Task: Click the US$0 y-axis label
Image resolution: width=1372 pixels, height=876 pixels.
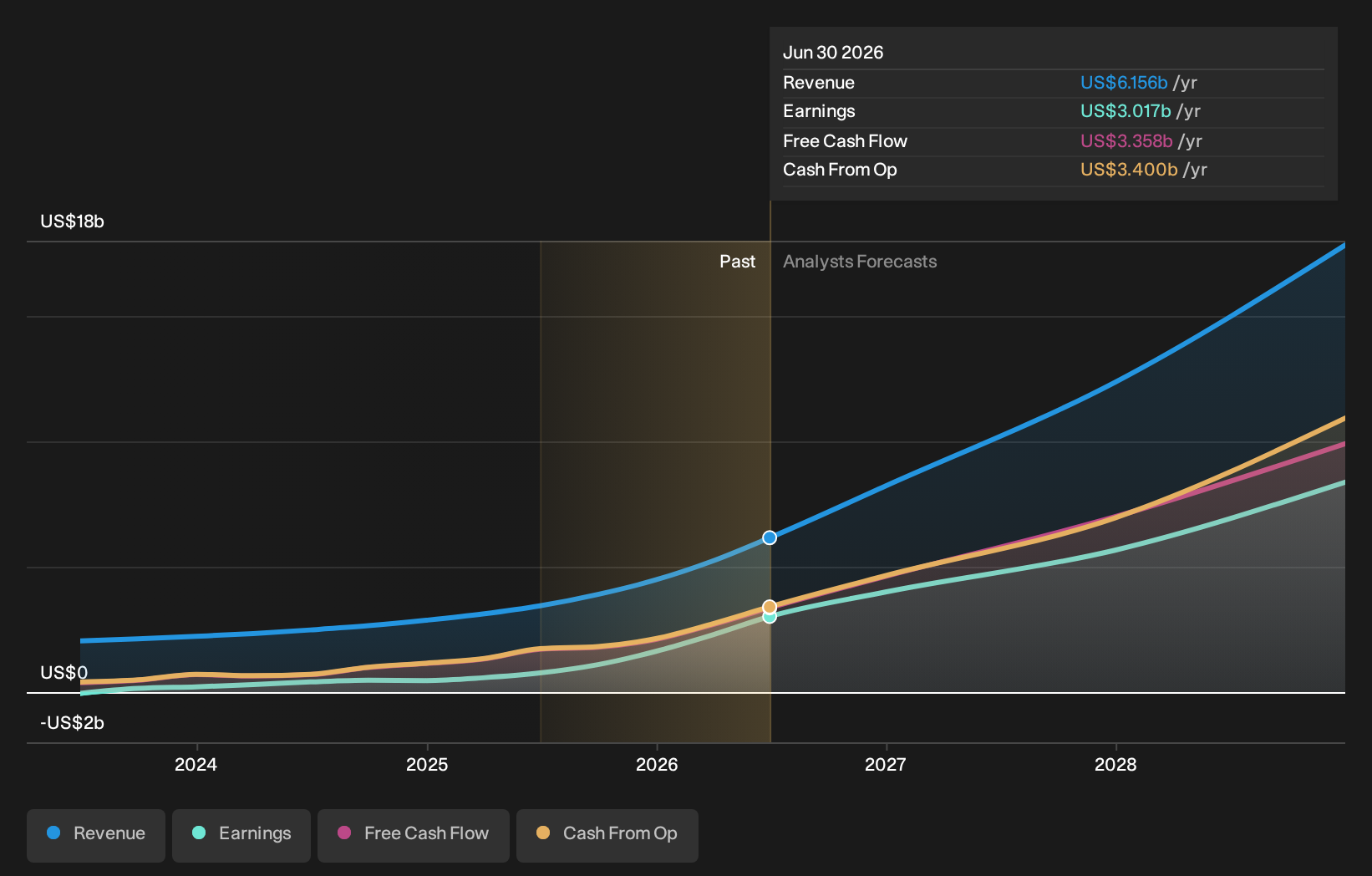Action: [x=64, y=673]
